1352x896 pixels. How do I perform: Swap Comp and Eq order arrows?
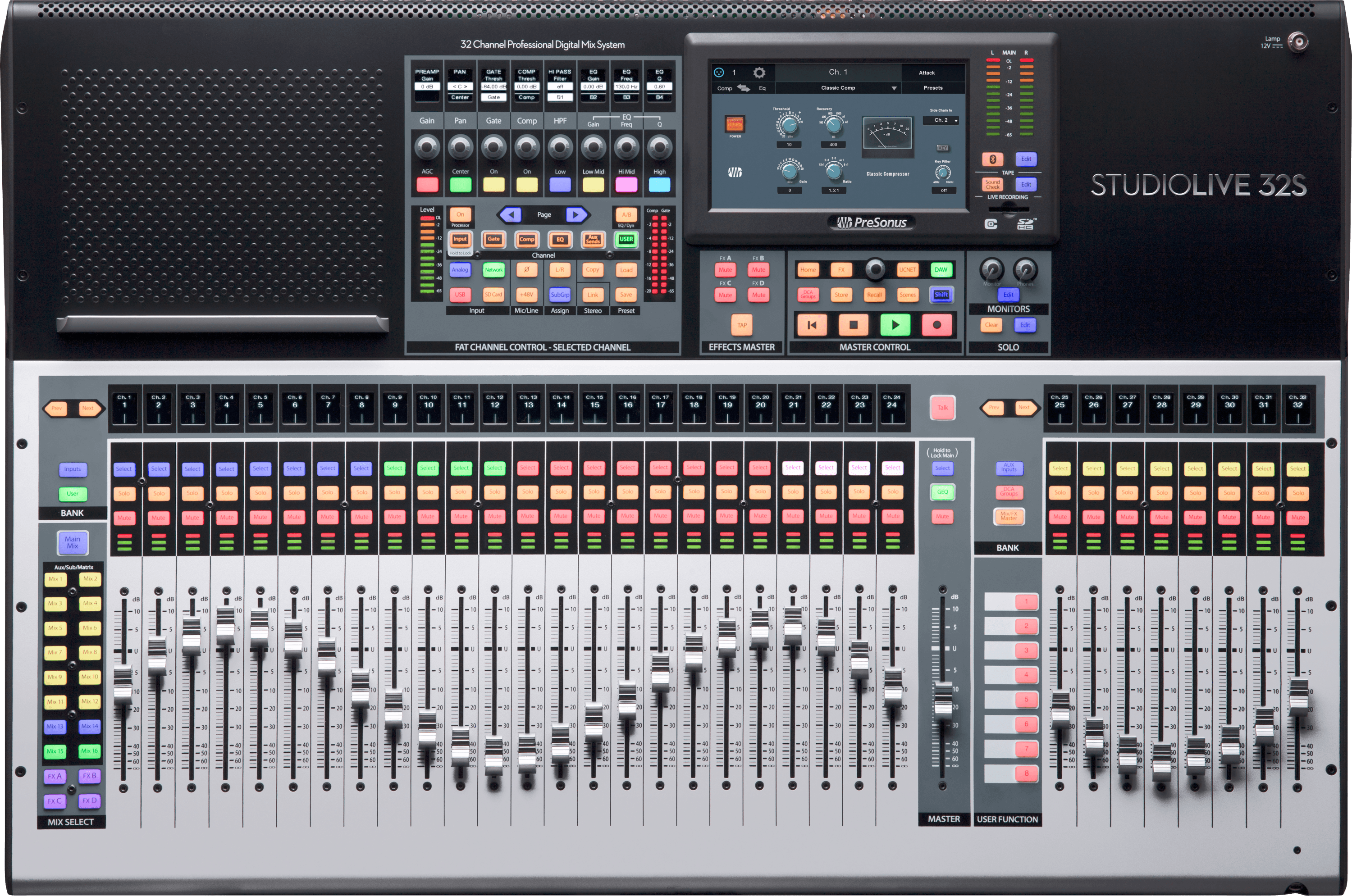coord(744,88)
